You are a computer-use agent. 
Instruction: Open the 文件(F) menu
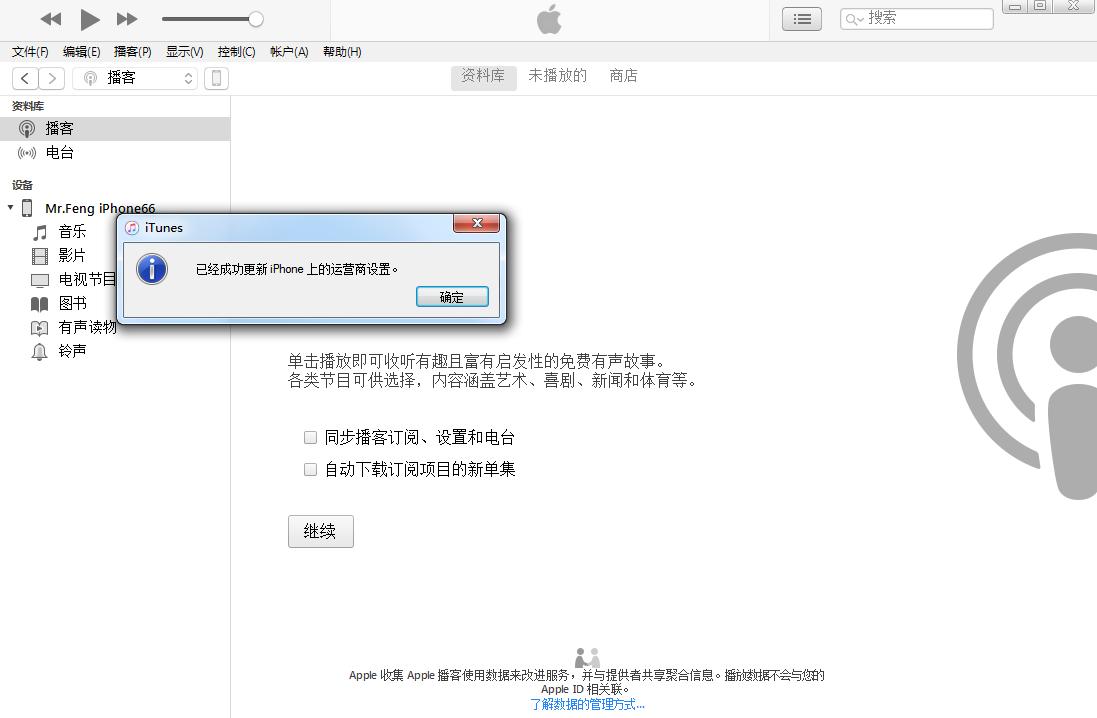click(30, 52)
